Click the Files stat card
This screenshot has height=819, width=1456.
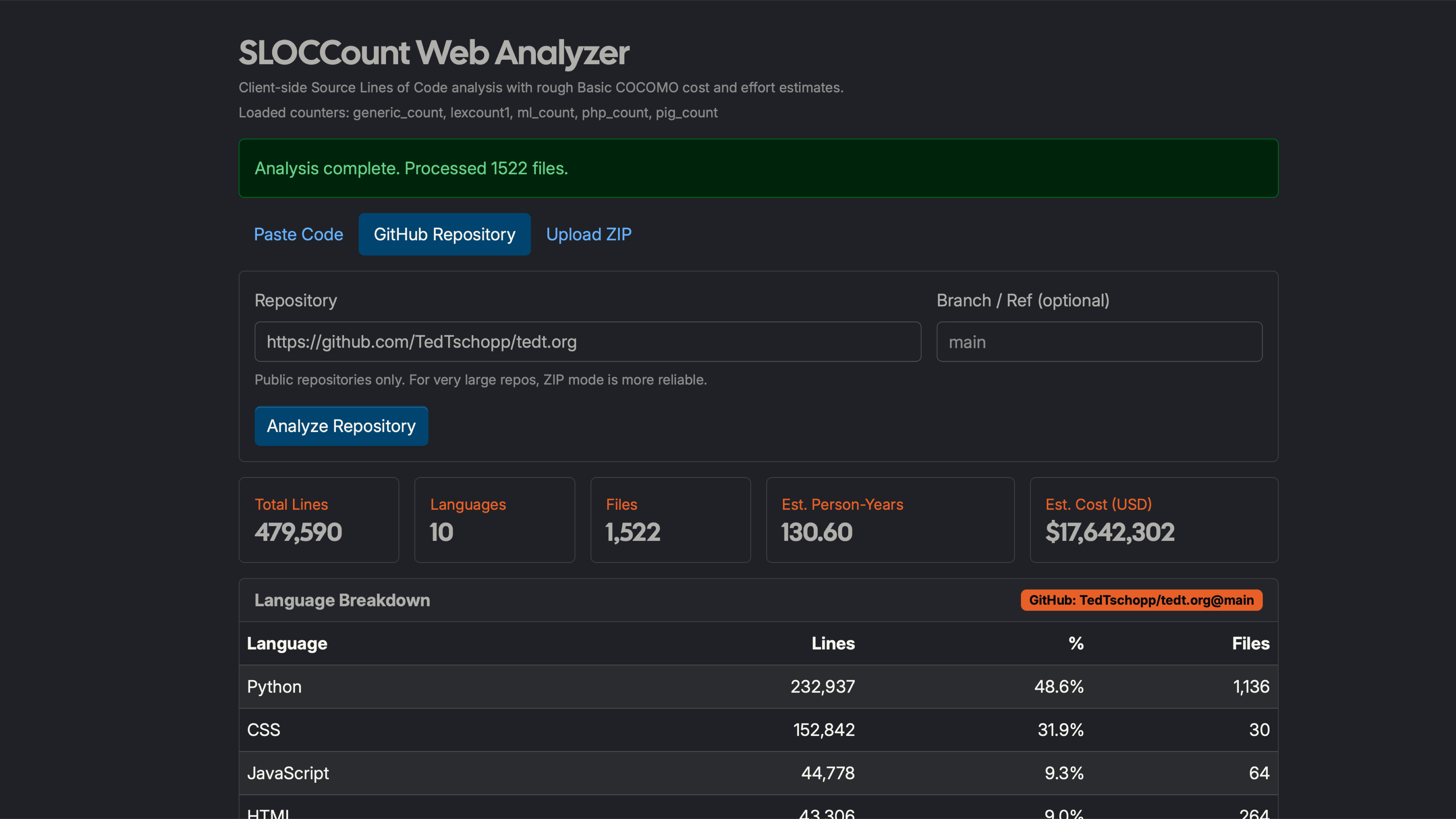pyautogui.click(x=670, y=519)
